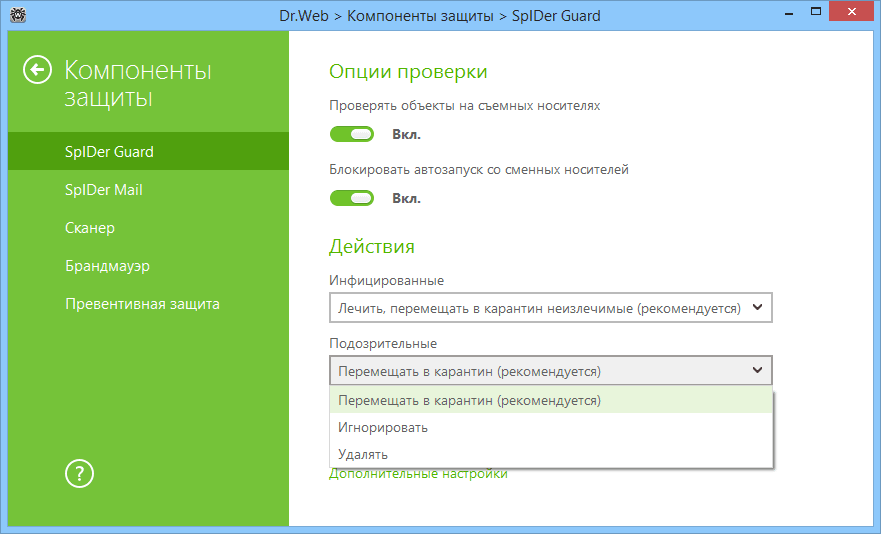Choose Игнорировать option in list
The image size is (881, 534).
point(551,427)
